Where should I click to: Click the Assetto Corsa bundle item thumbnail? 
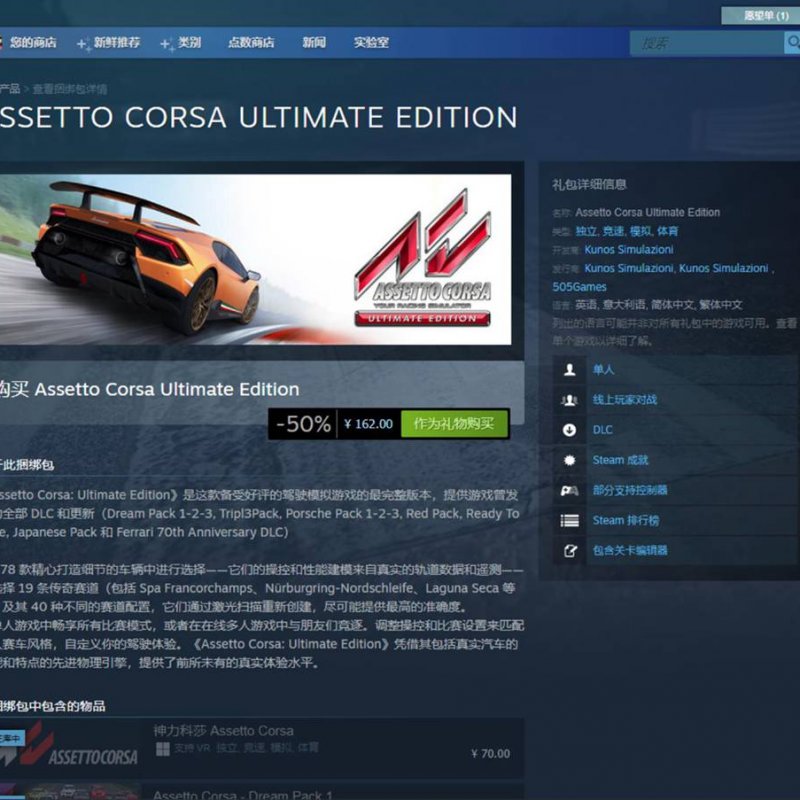[x=69, y=747]
